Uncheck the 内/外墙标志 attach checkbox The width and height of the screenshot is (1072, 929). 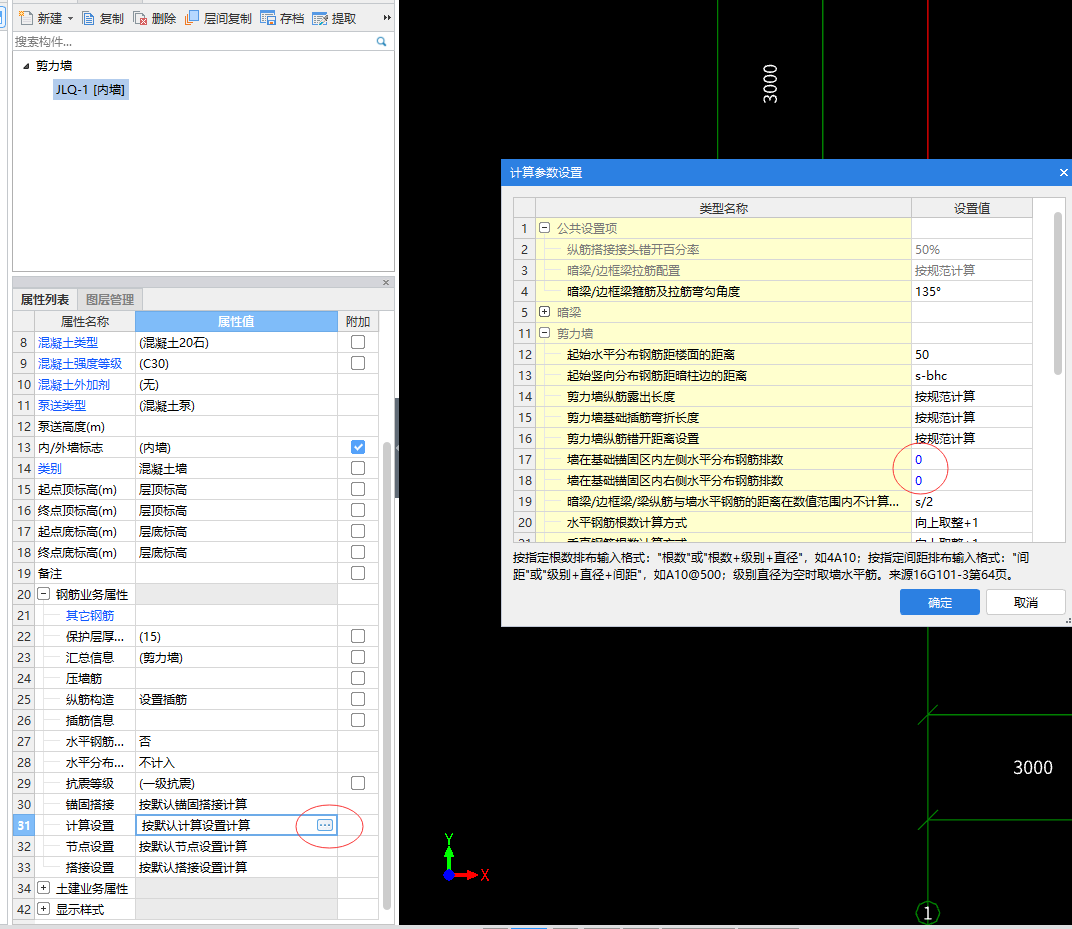point(358,447)
